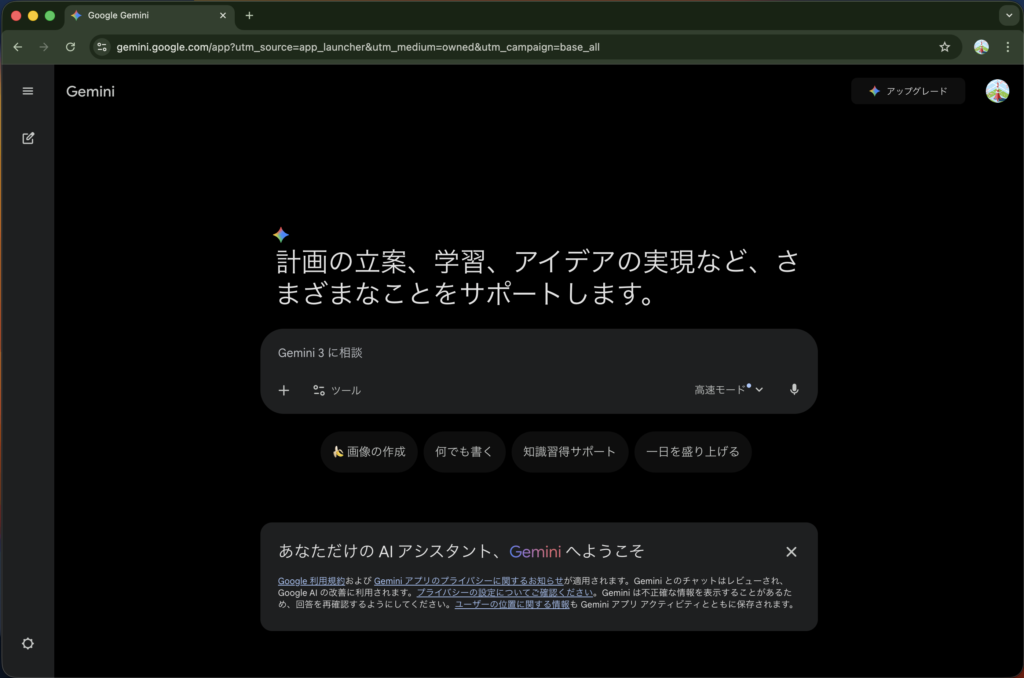Click the アップグレード upgrade button

pyautogui.click(x=908, y=91)
